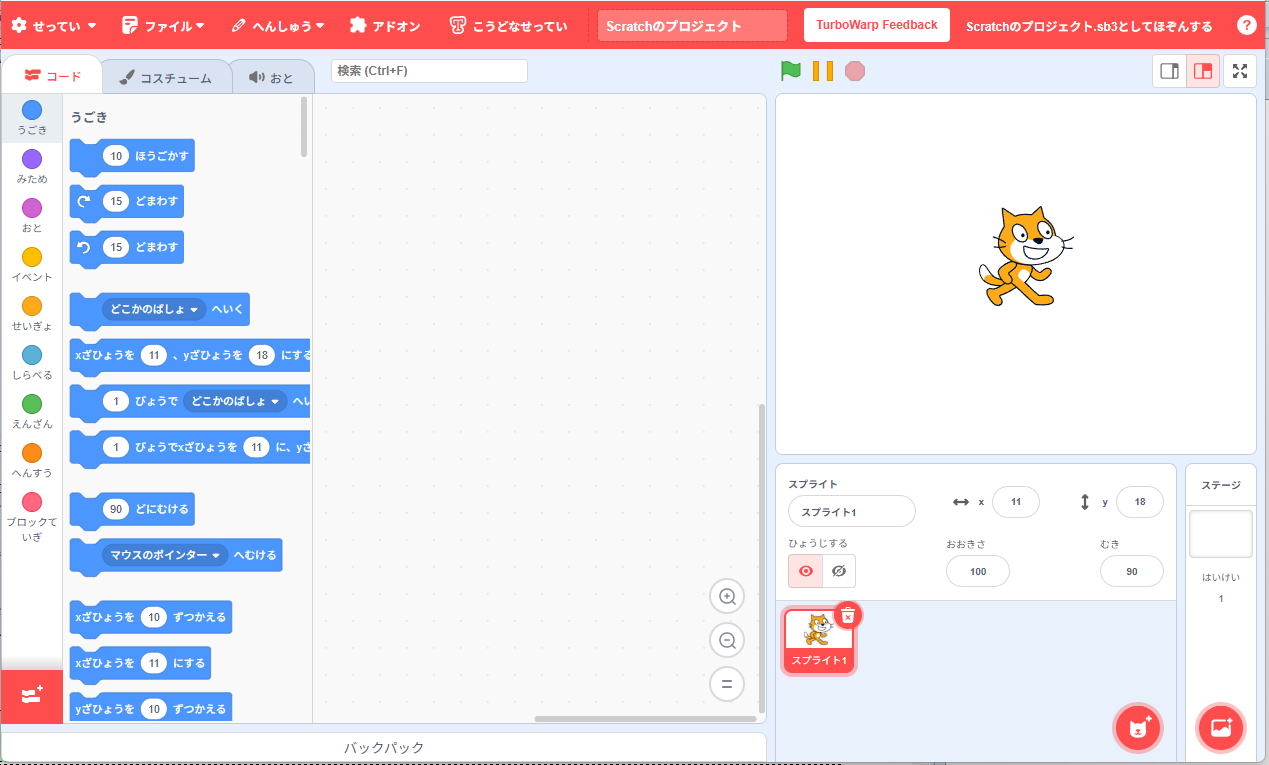This screenshot has width=1269, height=765.
Task: Open the choose a backdrop button
Action: [x=1220, y=727]
